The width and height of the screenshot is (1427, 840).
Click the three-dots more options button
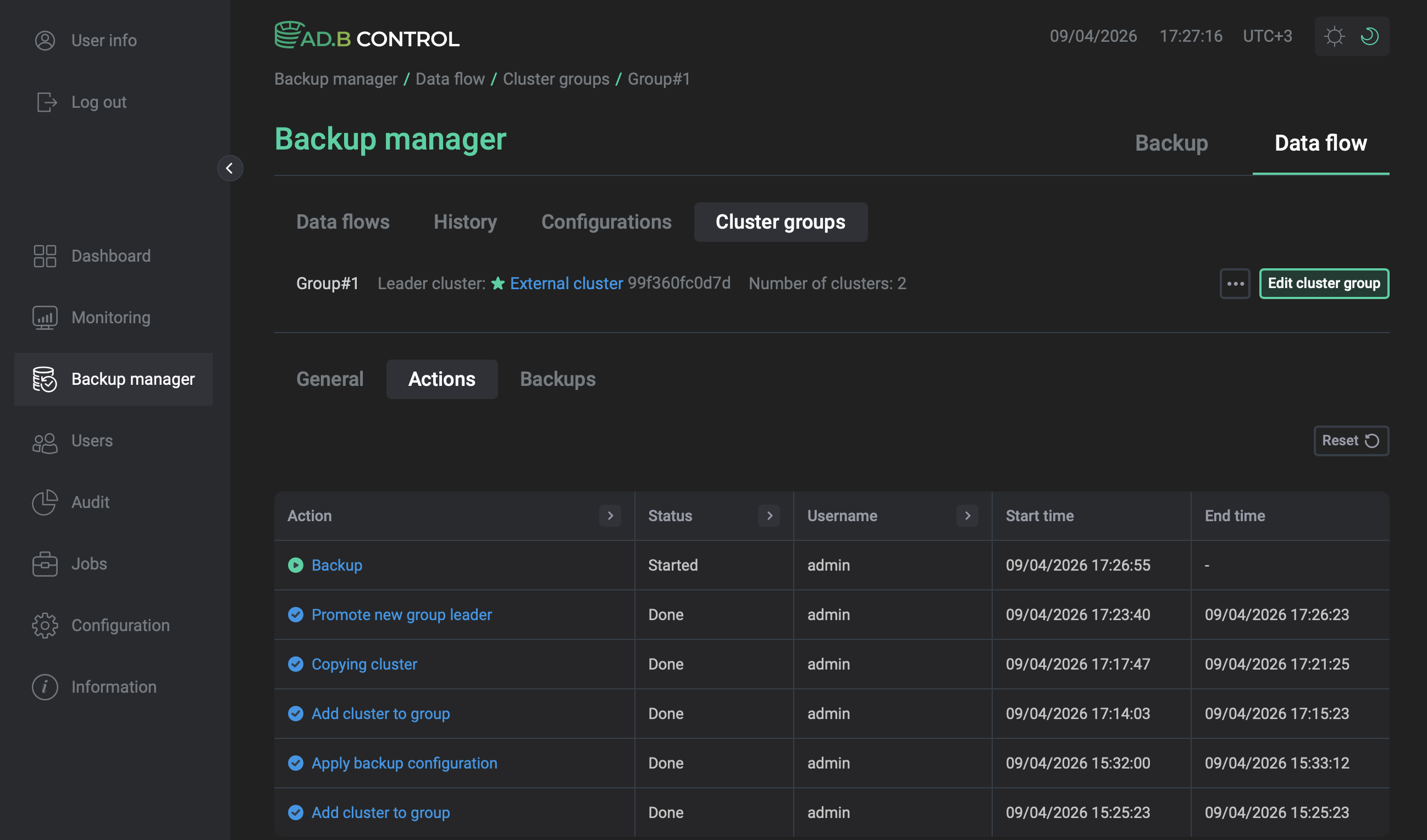(1235, 283)
